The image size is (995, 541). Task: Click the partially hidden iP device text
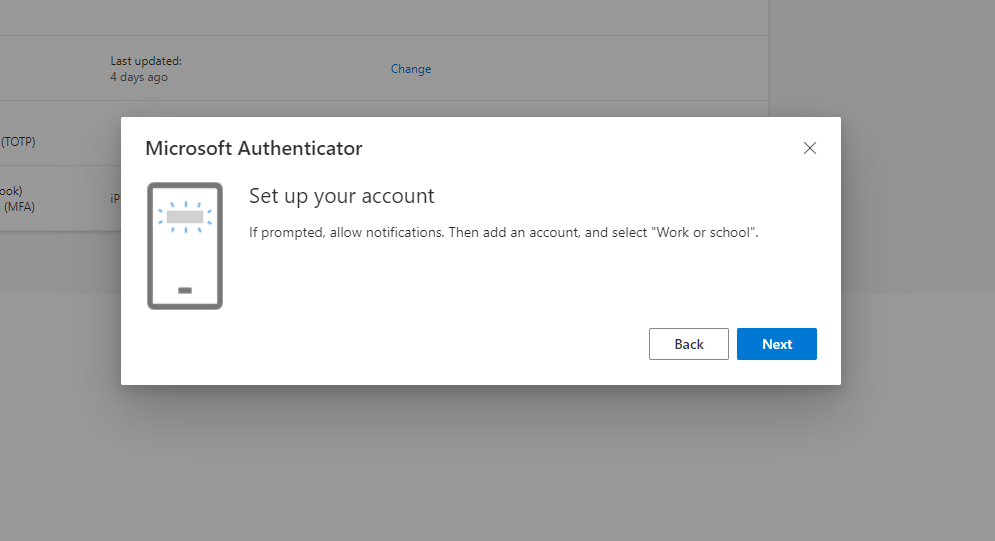115,199
